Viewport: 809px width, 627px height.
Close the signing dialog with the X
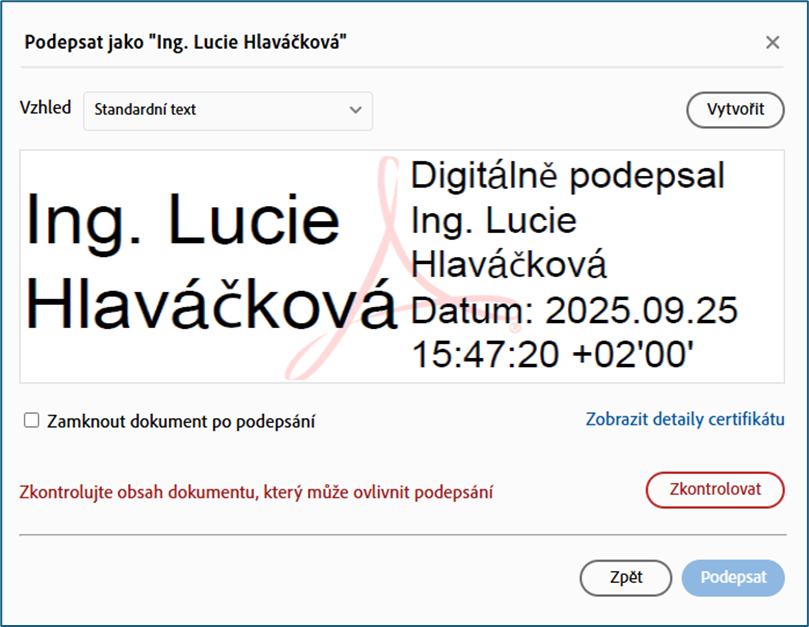772,42
